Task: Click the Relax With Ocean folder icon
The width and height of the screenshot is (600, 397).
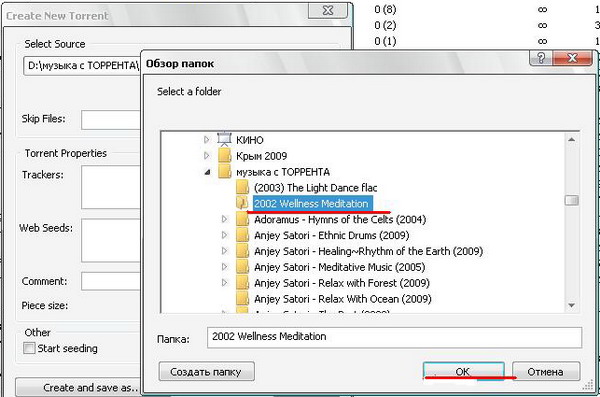Action: 243,299
